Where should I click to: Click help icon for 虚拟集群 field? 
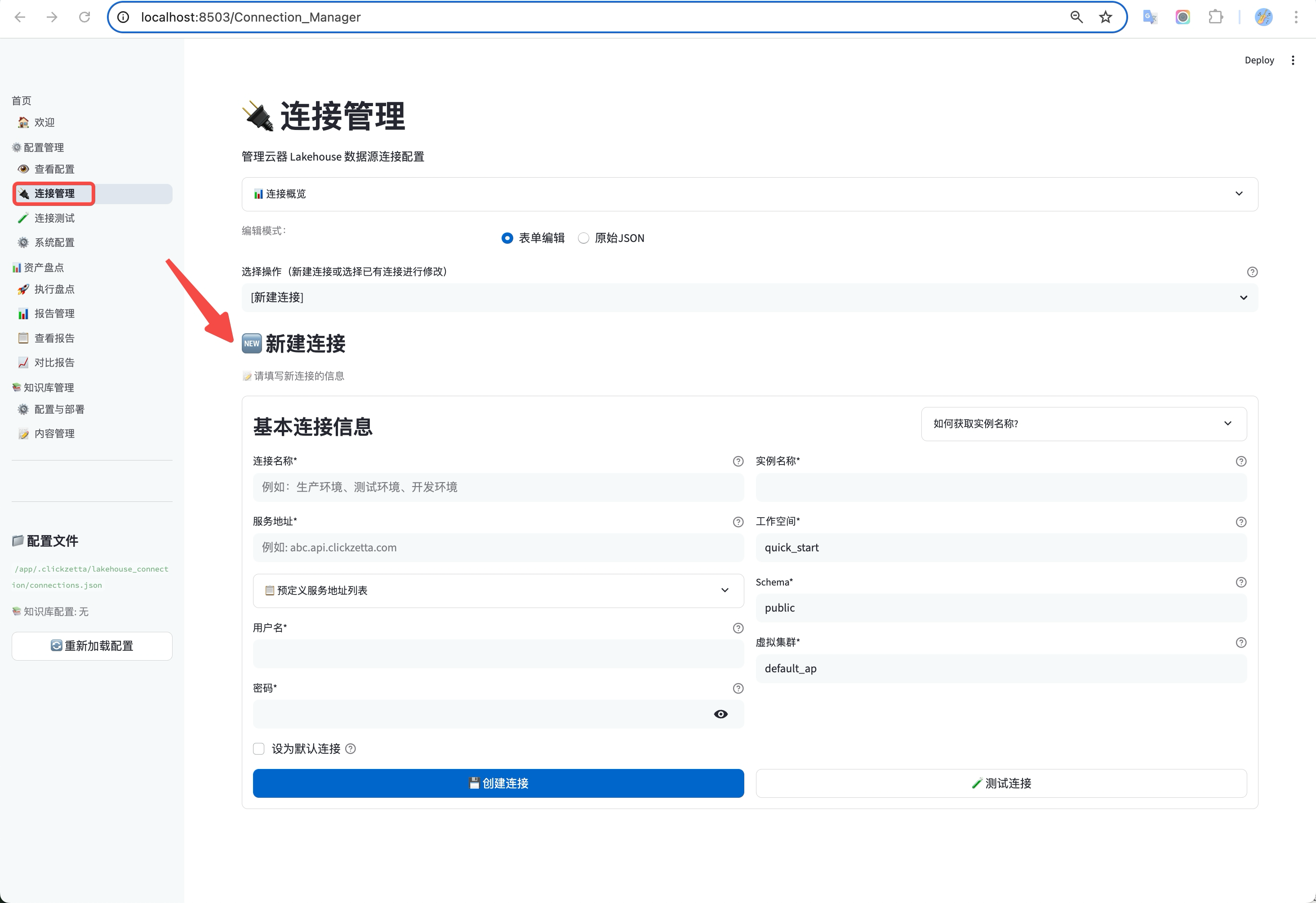coord(1240,643)
